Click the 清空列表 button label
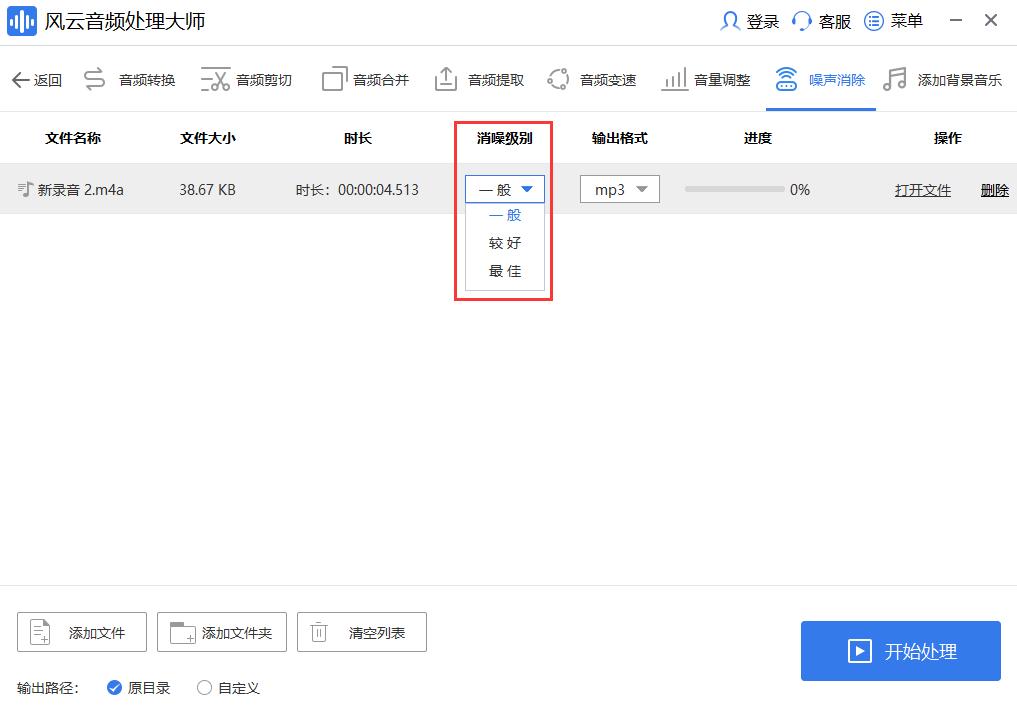 tap(377, 633)
